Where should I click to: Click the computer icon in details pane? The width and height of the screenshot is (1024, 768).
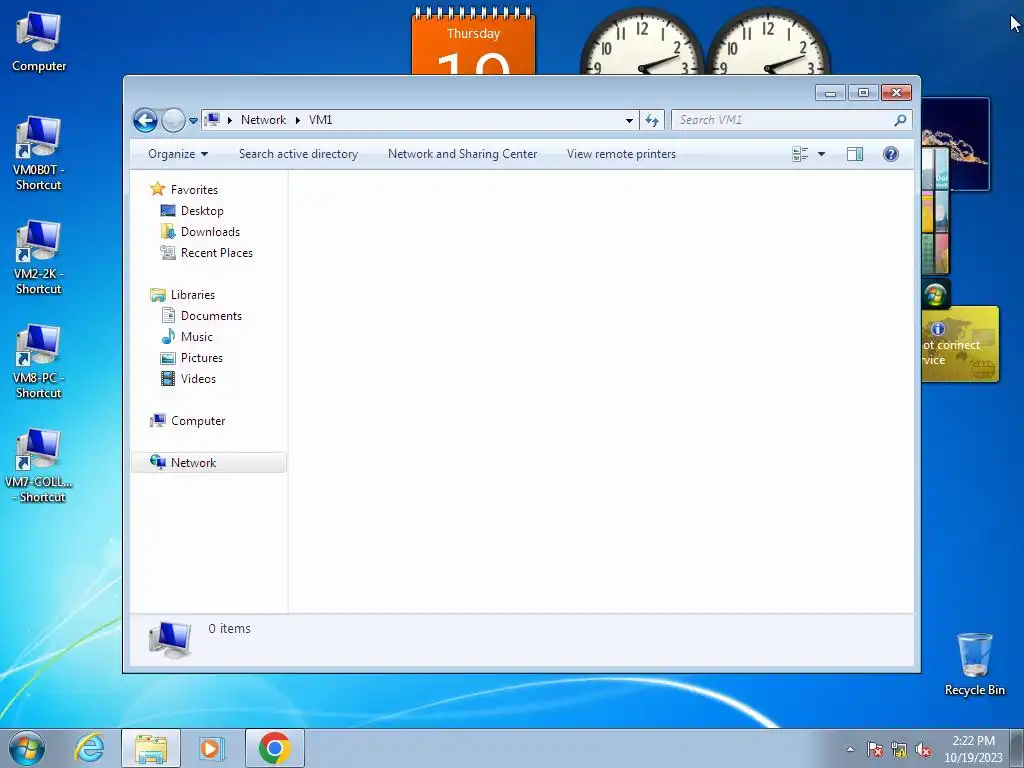pyautogui.click(x=170, y=639)
